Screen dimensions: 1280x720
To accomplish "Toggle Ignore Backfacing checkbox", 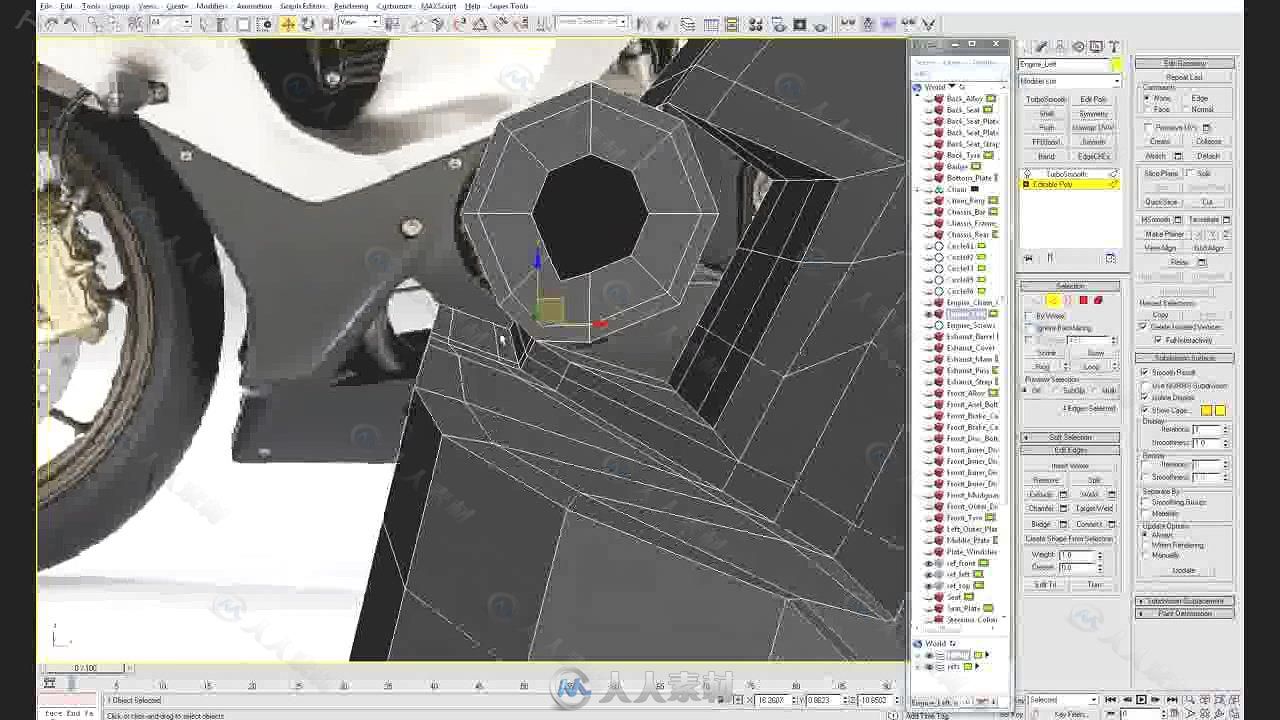I will click(1029, 328).
